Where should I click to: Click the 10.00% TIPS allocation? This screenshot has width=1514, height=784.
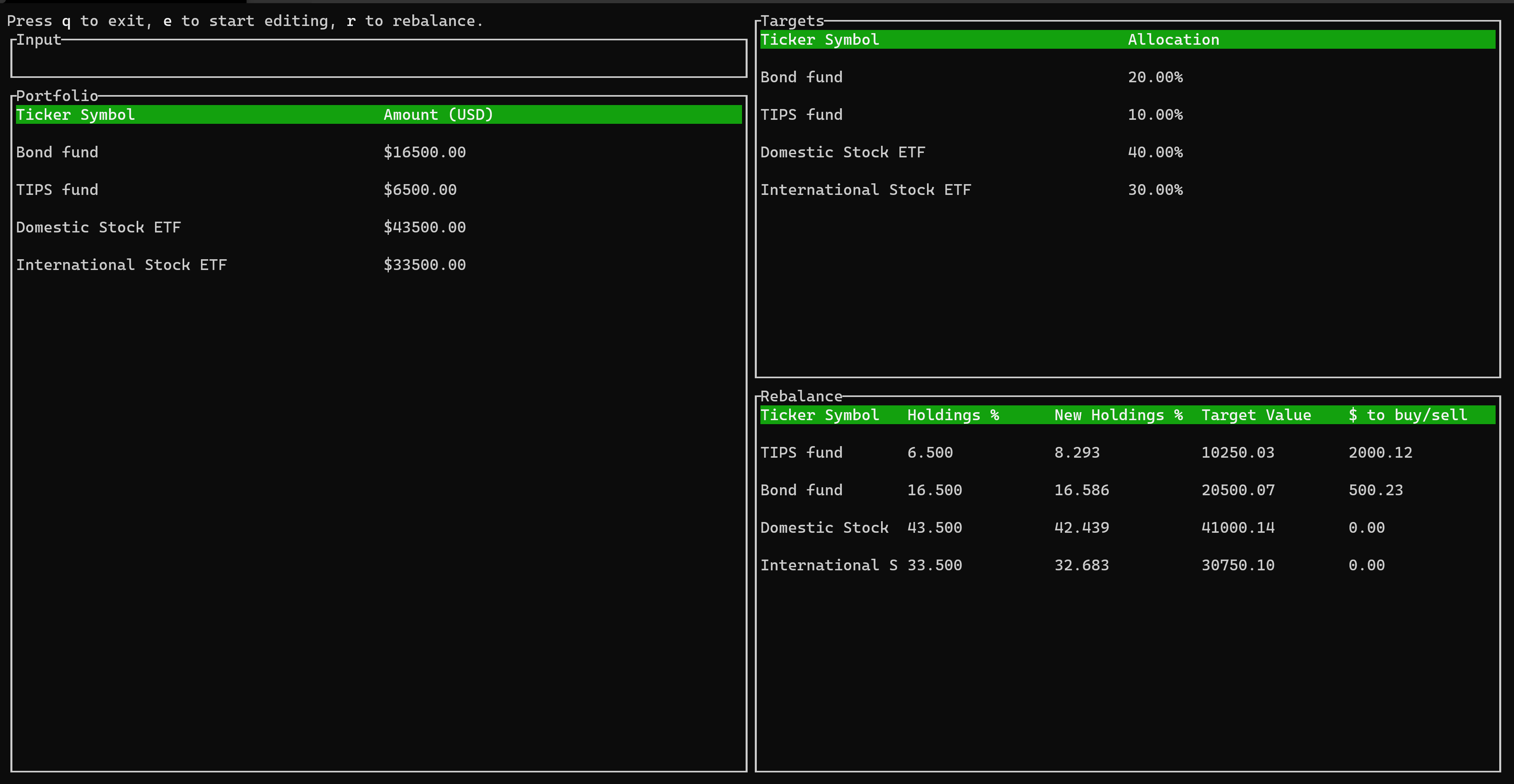1155,115
